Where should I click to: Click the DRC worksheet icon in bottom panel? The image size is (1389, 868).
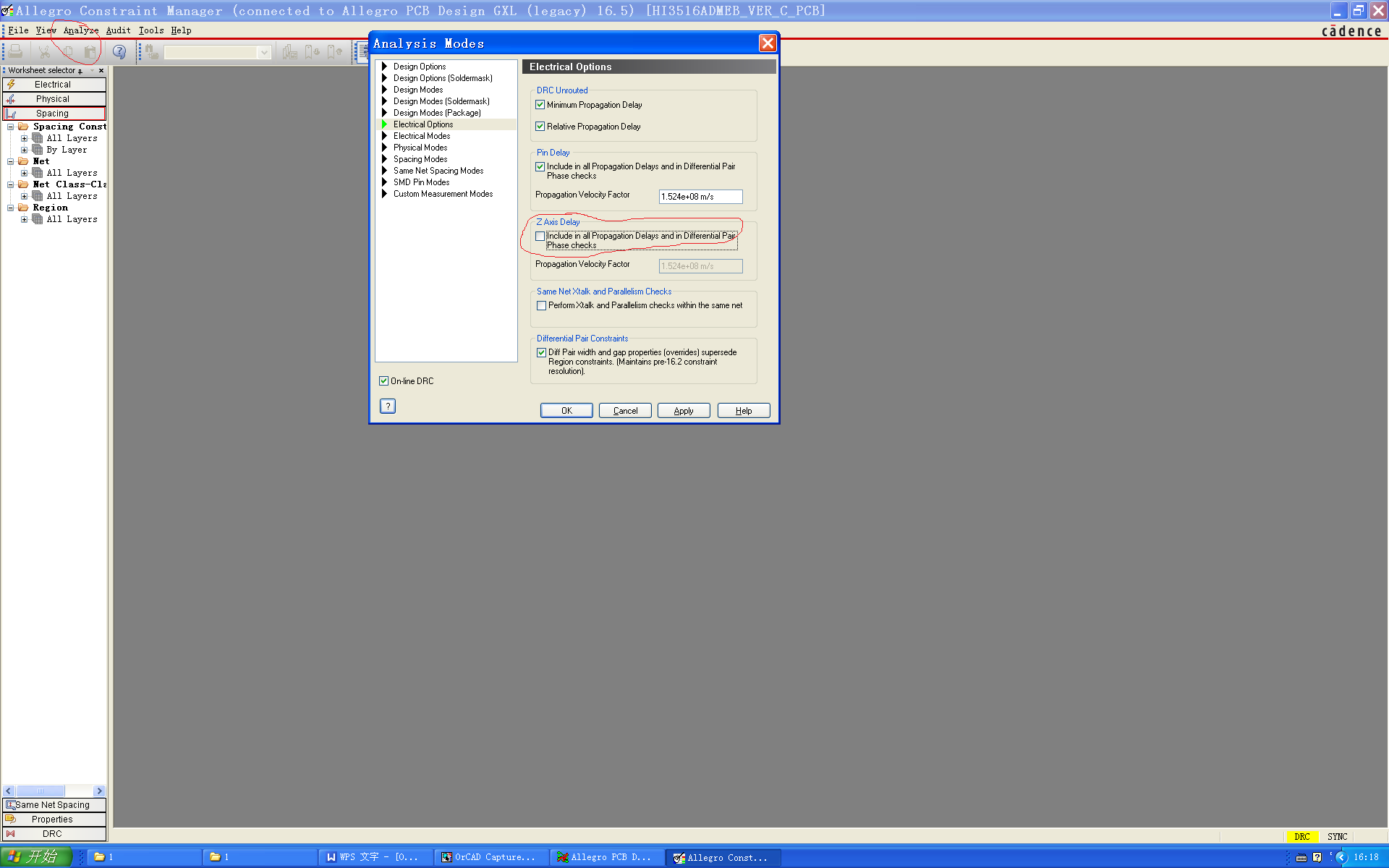pos(11,834)
